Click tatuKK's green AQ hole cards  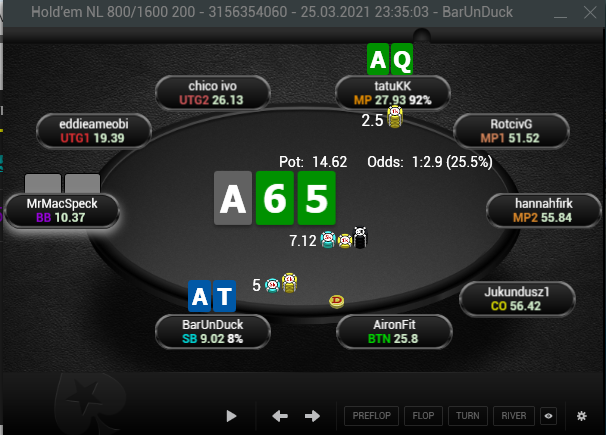click(x=390, y=59)
